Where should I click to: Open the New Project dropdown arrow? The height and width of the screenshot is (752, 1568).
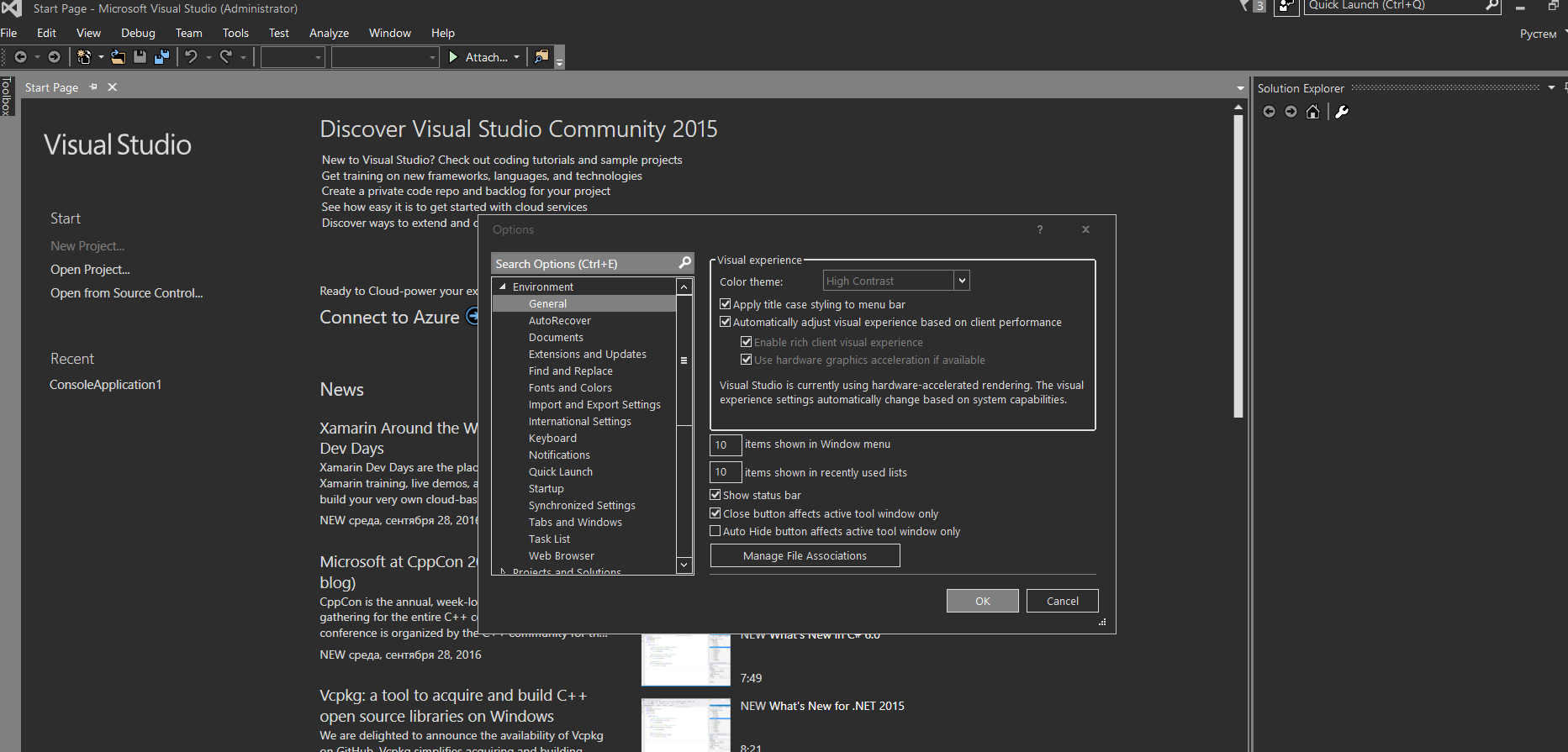[x=101, y=57]
